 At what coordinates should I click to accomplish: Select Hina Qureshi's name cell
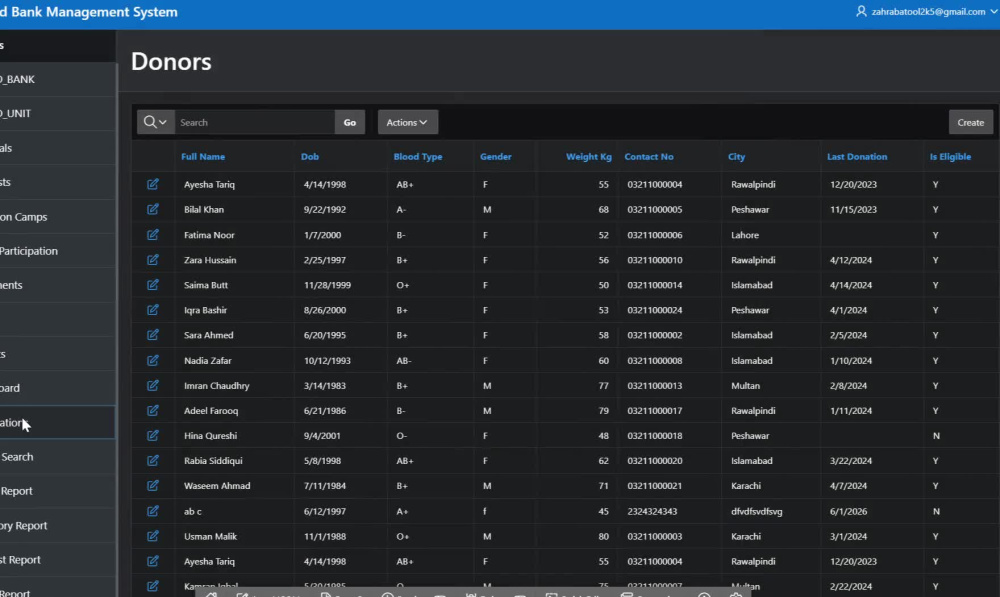pyautogui.click(x=210, y=436)
